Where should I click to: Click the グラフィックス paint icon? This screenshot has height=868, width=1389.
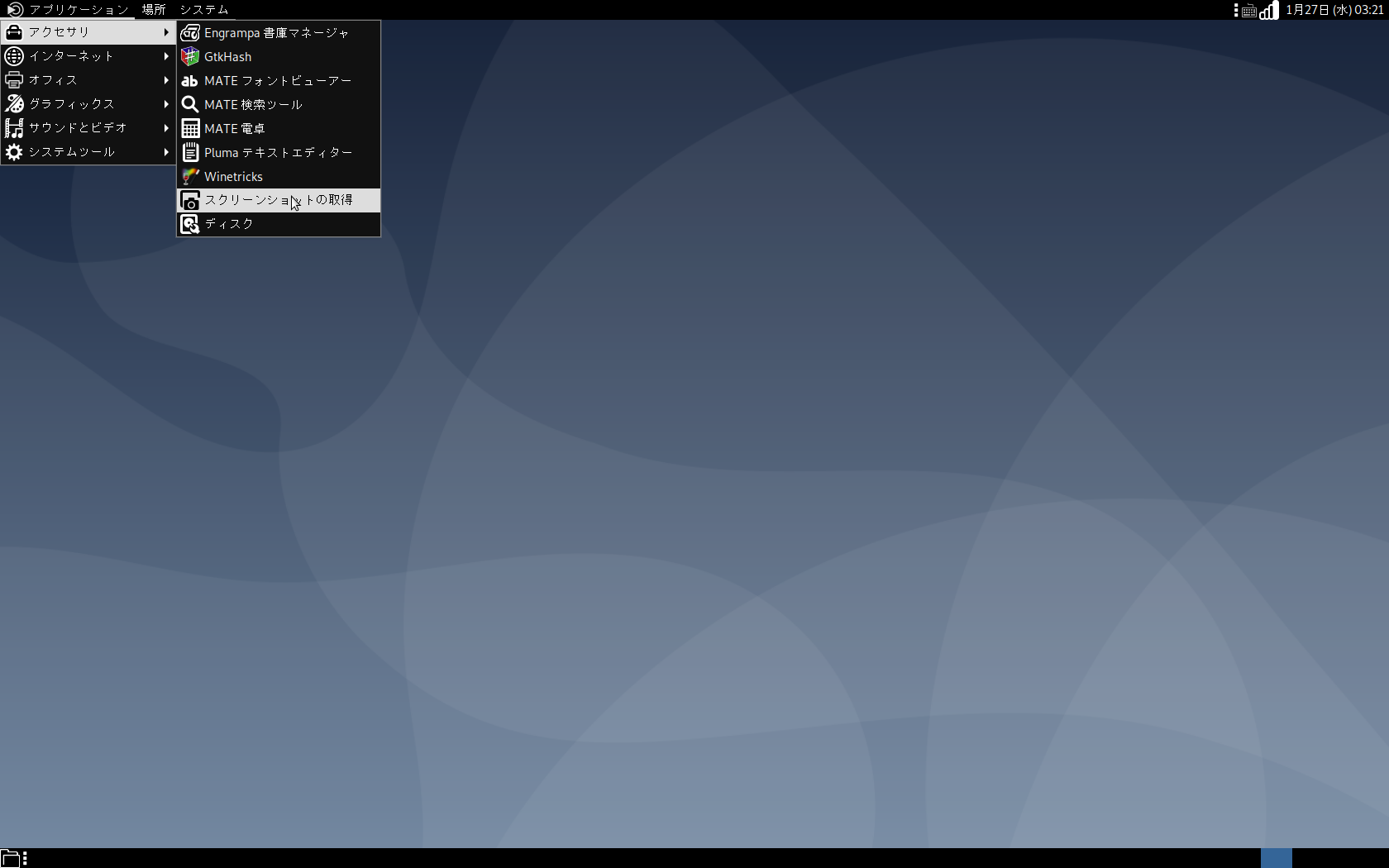tap(14, 104)
